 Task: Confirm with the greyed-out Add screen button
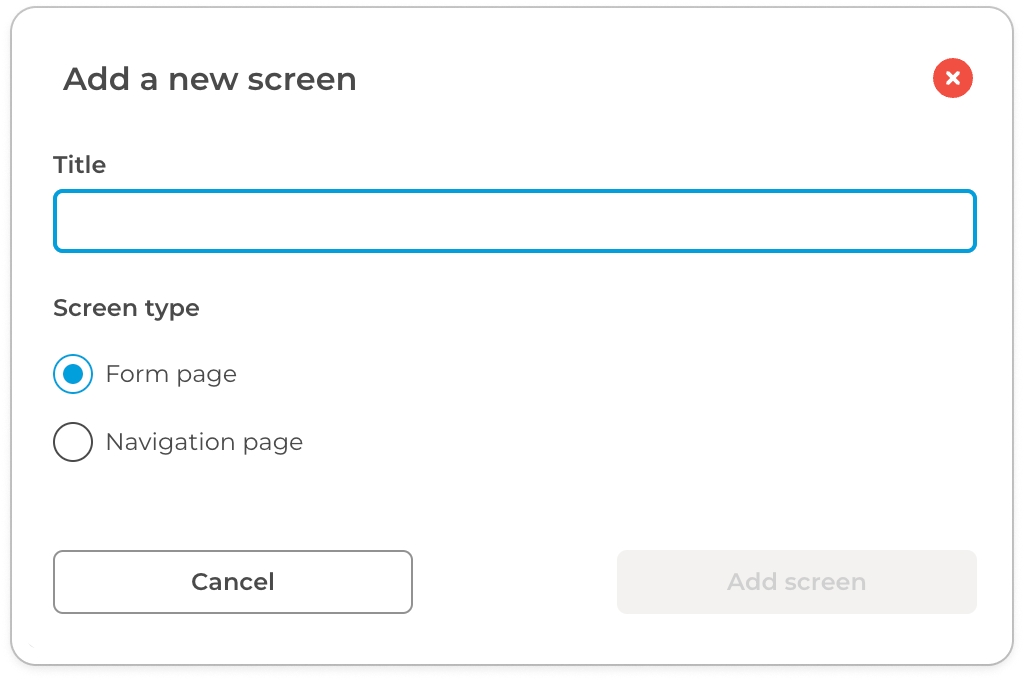pos(796,582)
